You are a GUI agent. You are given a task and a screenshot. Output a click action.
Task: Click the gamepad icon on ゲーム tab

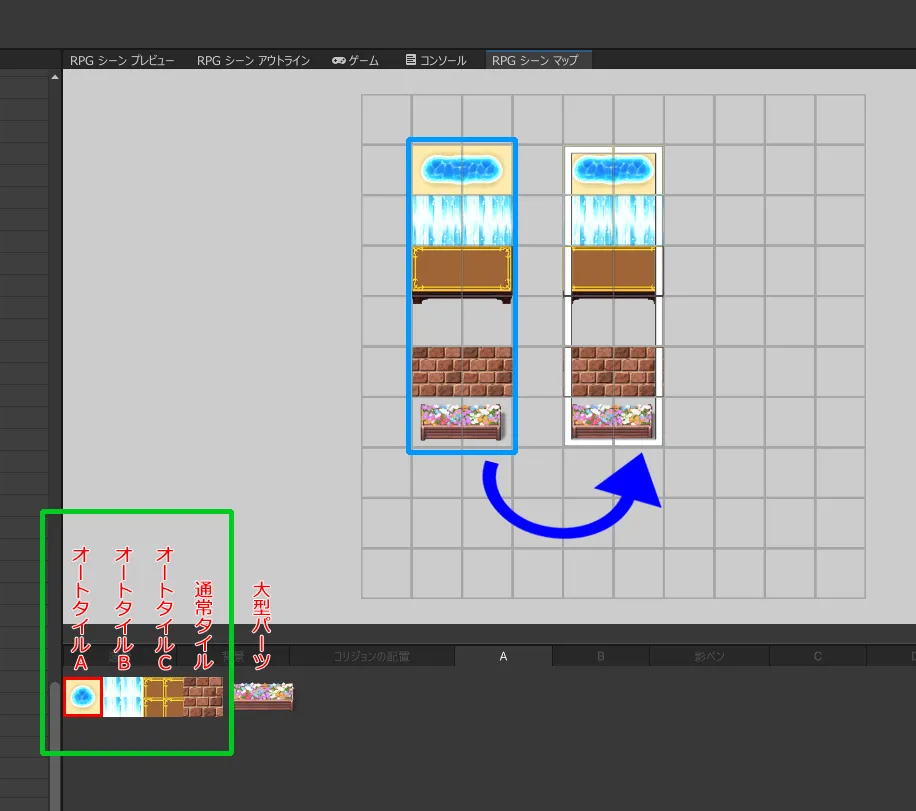click(339, 61)
